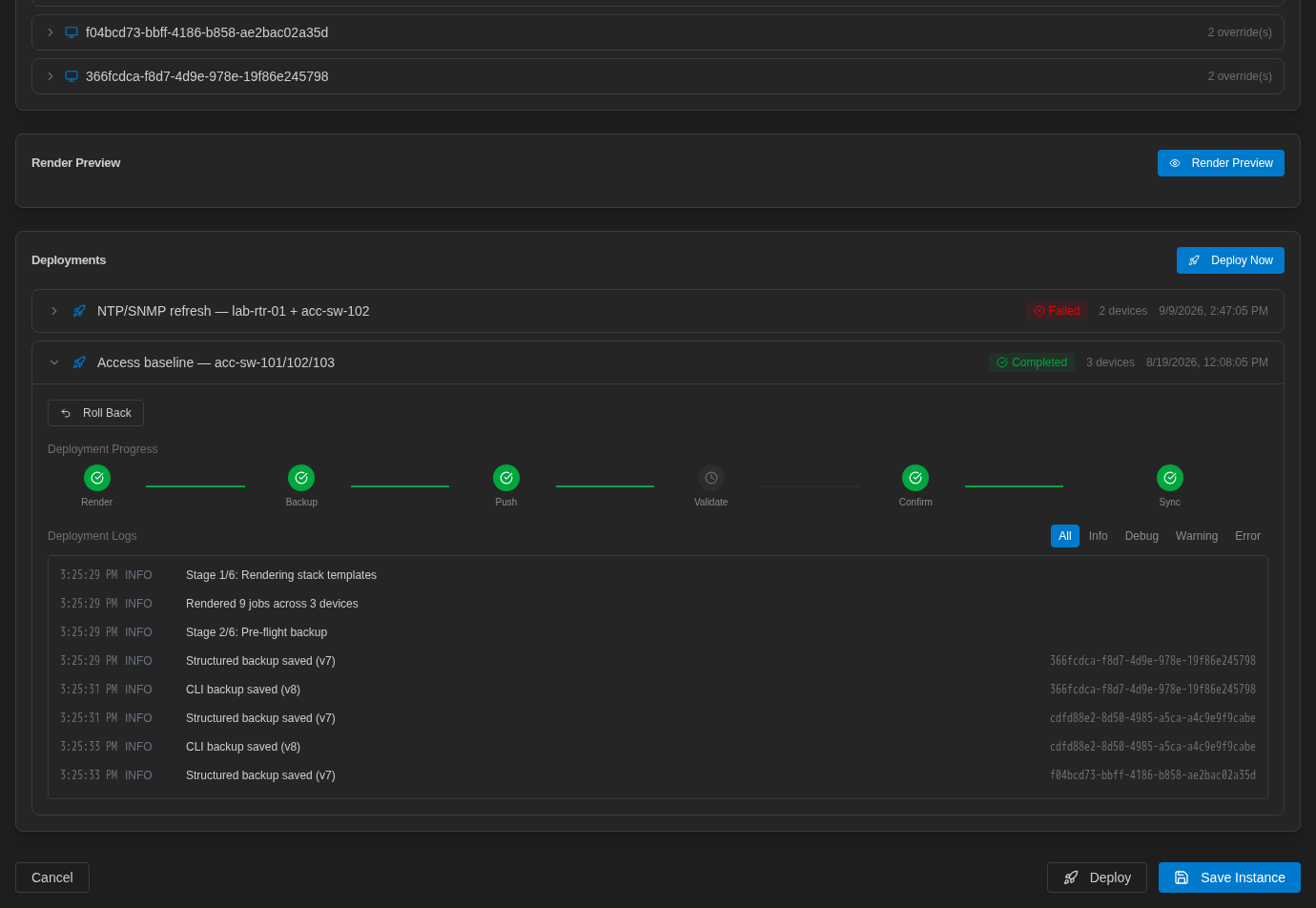The width and height of the screenshot is (1316, 908).
Task: Collapse the Access baseline deployment
Action: click(54, 362)
